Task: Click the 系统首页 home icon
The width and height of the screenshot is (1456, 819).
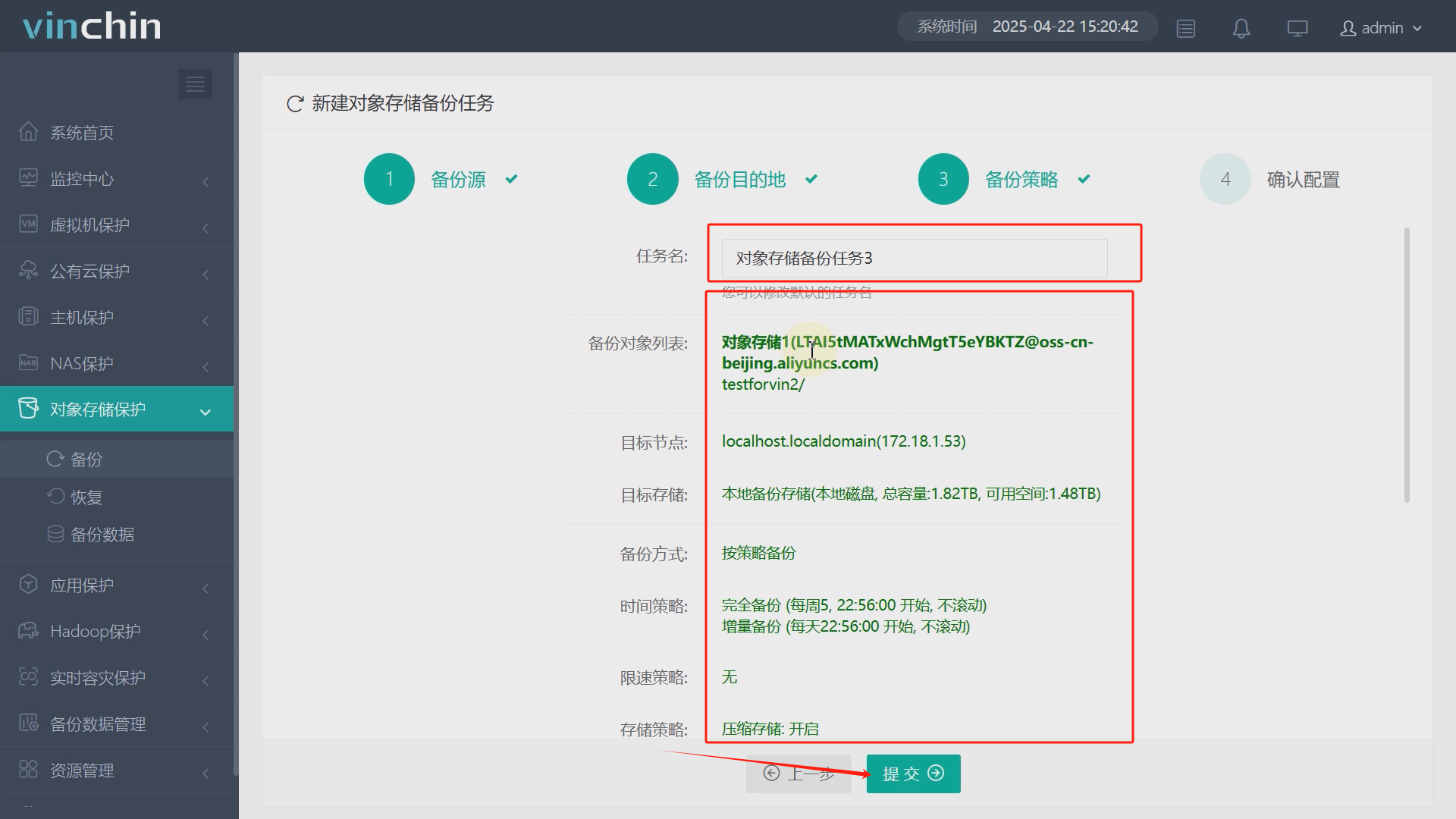Action: tap(28, 132)
